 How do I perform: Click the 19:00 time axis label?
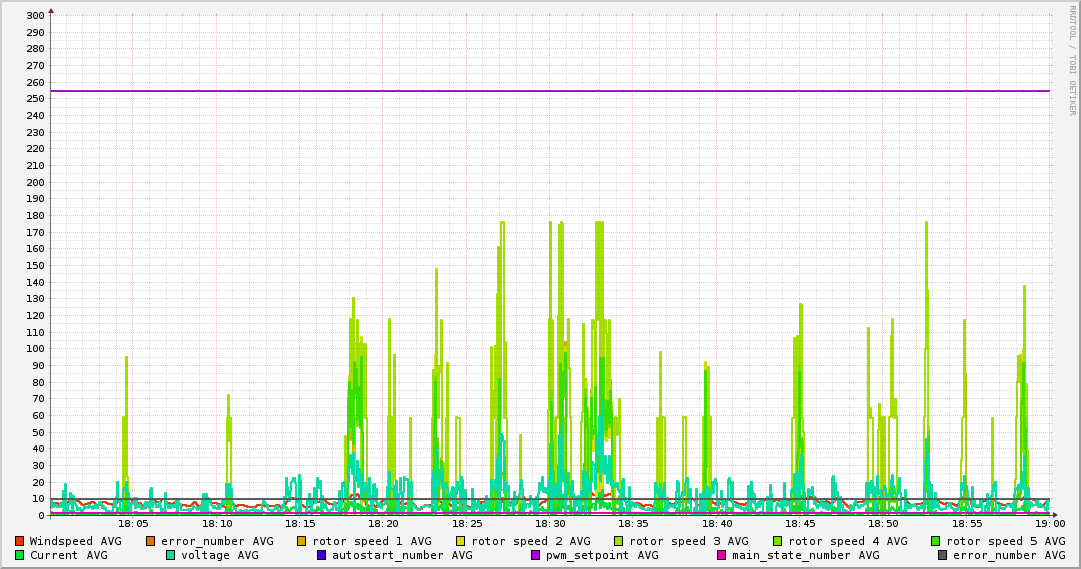tap(1050, 523)
